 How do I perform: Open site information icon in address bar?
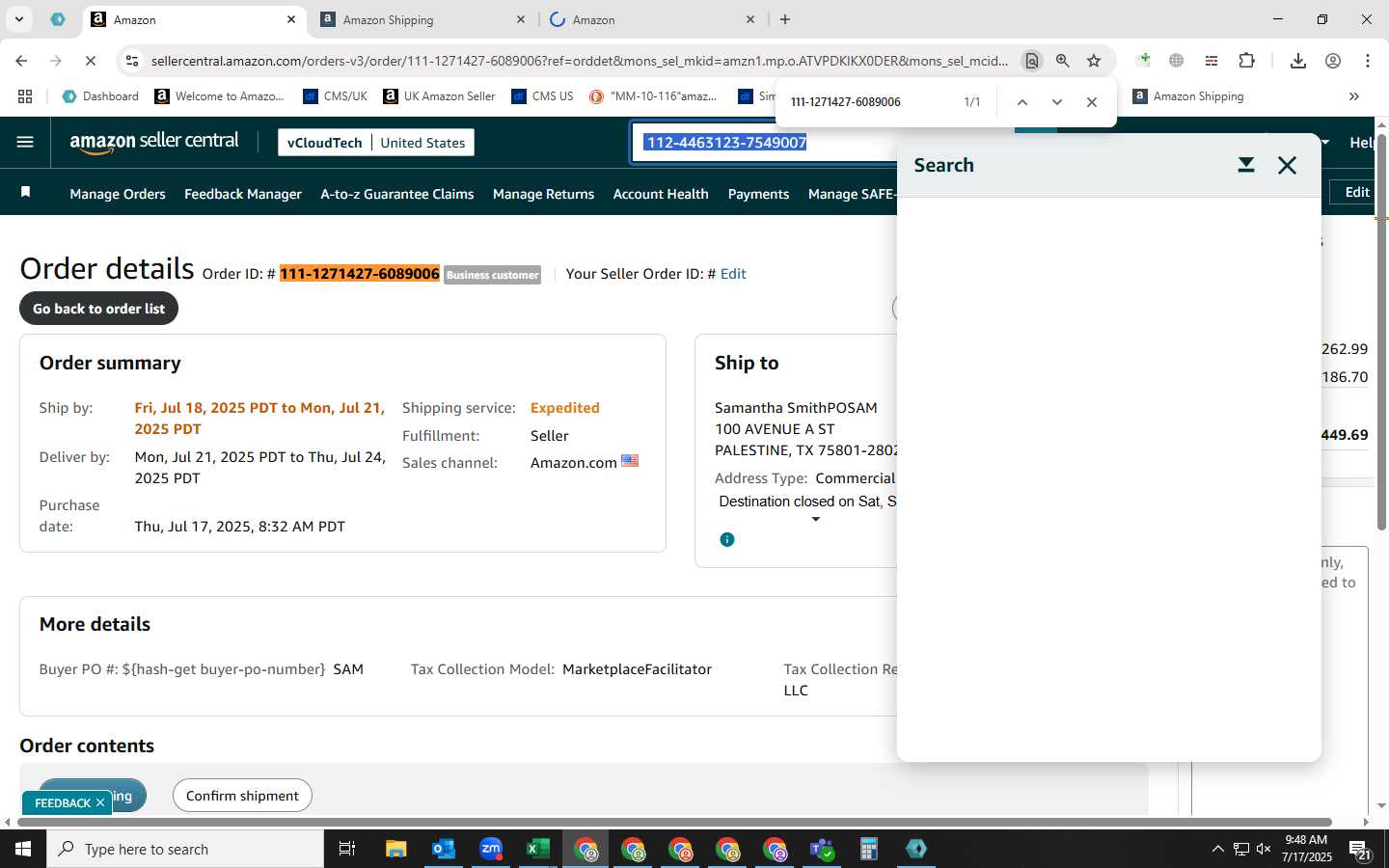tap(132, 61)
